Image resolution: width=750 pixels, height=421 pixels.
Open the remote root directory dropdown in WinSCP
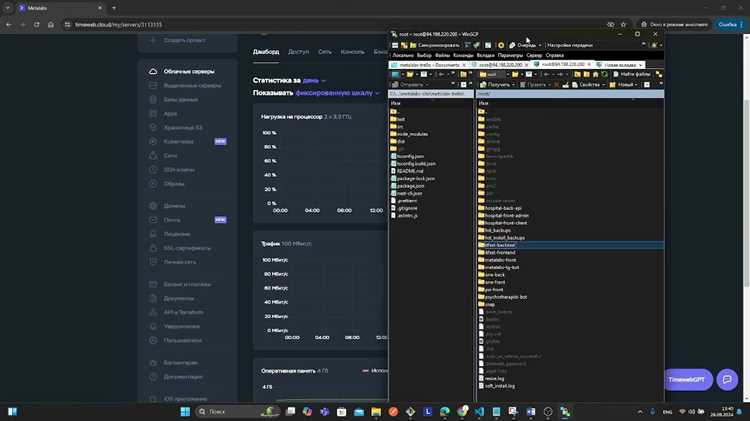point(493,74)
